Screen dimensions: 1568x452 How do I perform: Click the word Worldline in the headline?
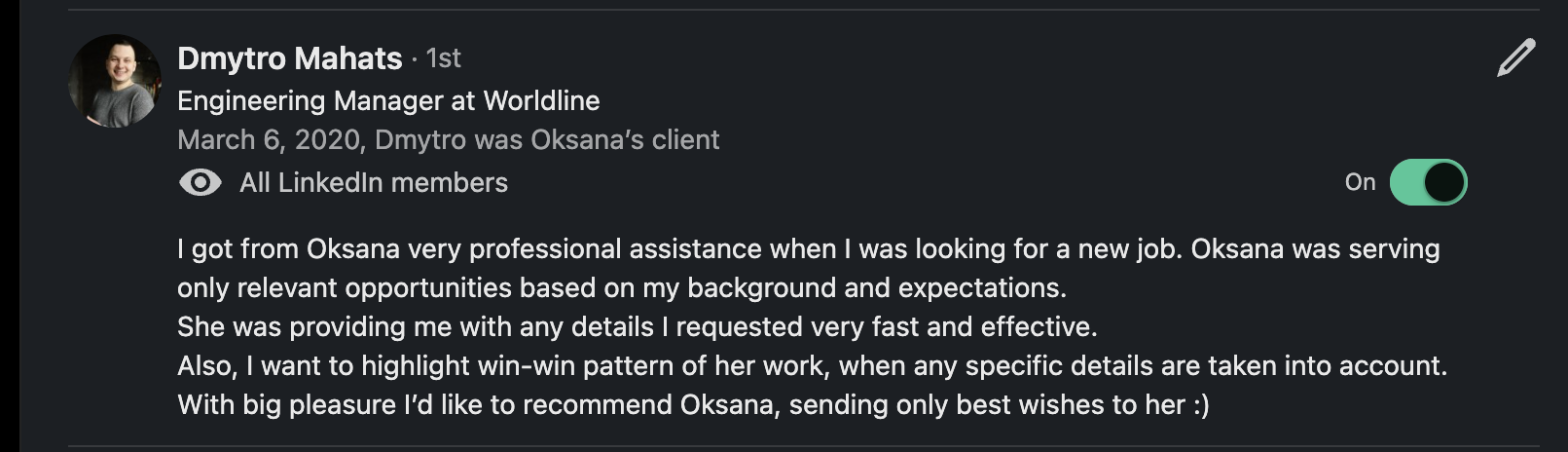541,101
